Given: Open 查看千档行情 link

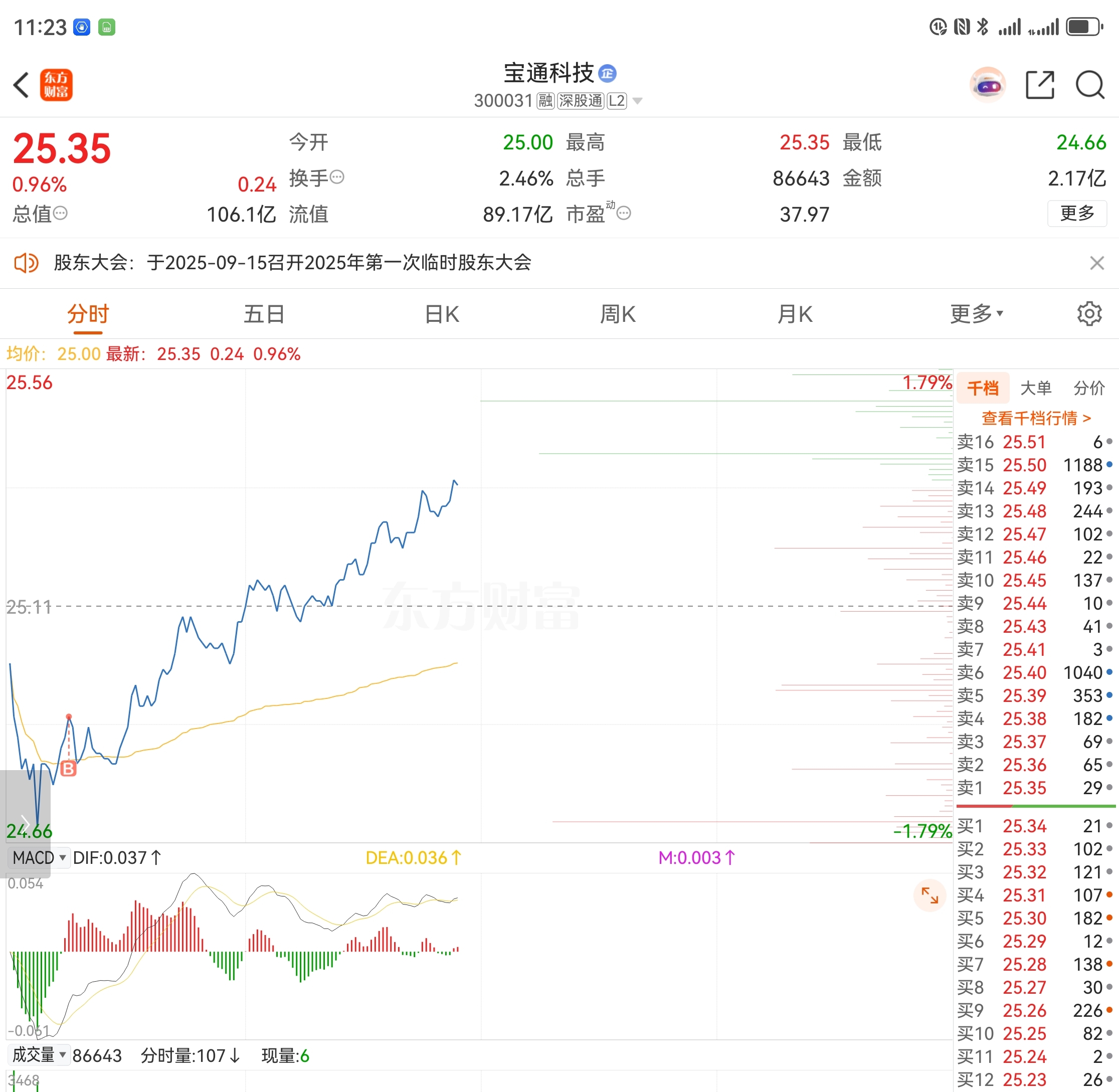Looking at the screenshot, I should pos(1036,418).
